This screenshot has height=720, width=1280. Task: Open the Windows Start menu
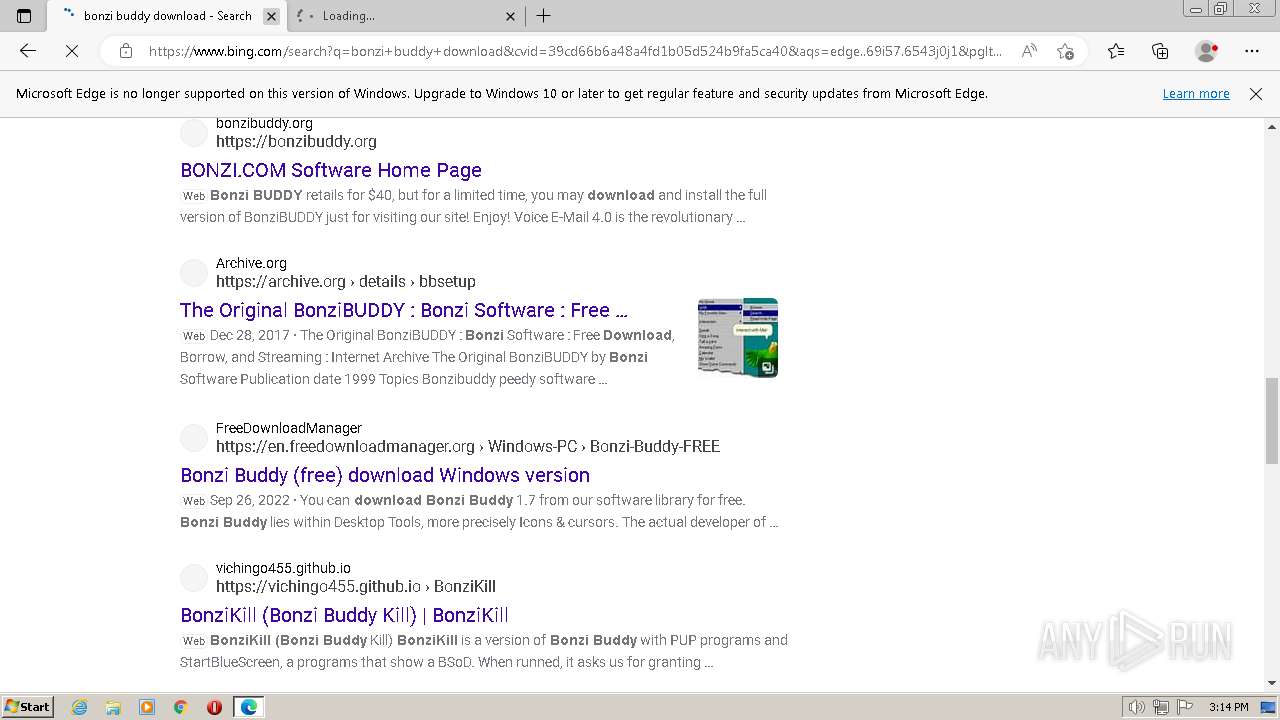(x=27, y=707)
